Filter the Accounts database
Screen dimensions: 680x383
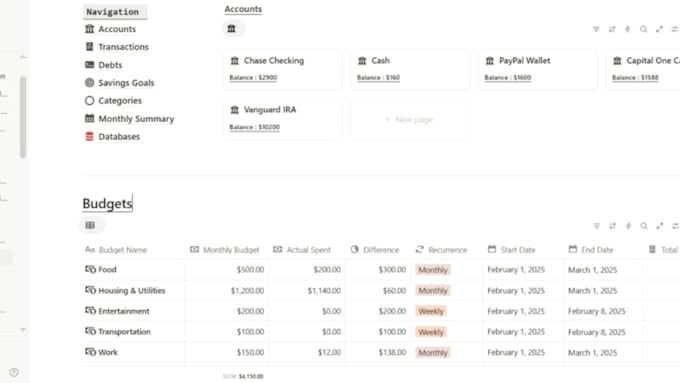point(596,29)
